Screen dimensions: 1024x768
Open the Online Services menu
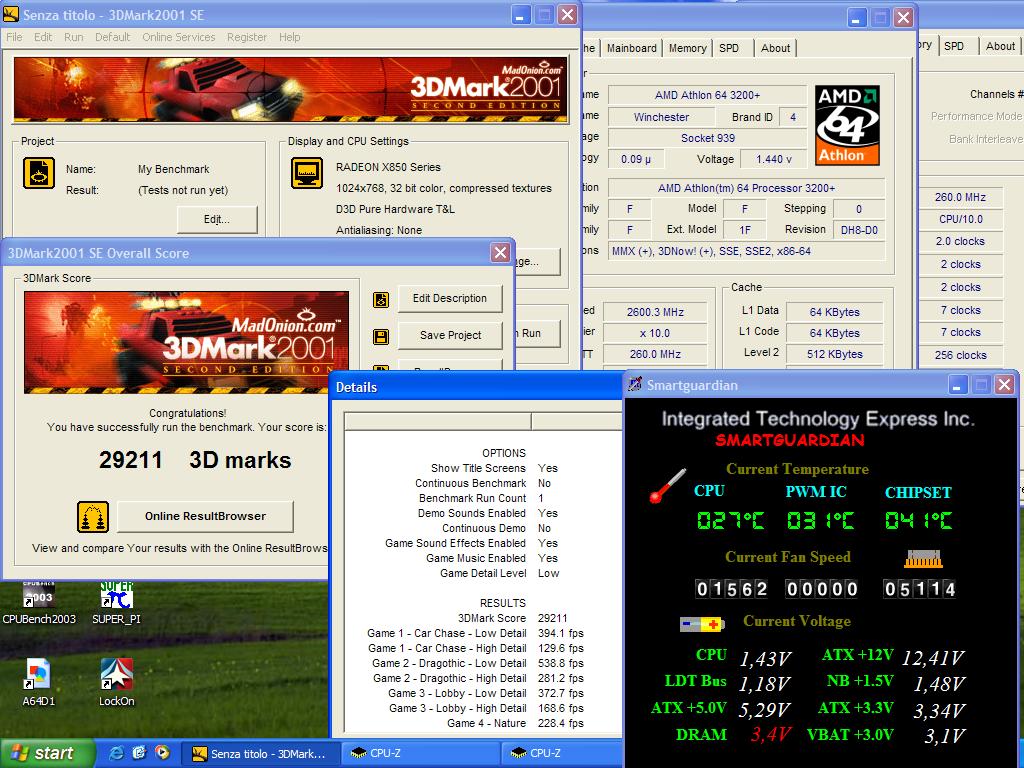(x=179, y=37)
